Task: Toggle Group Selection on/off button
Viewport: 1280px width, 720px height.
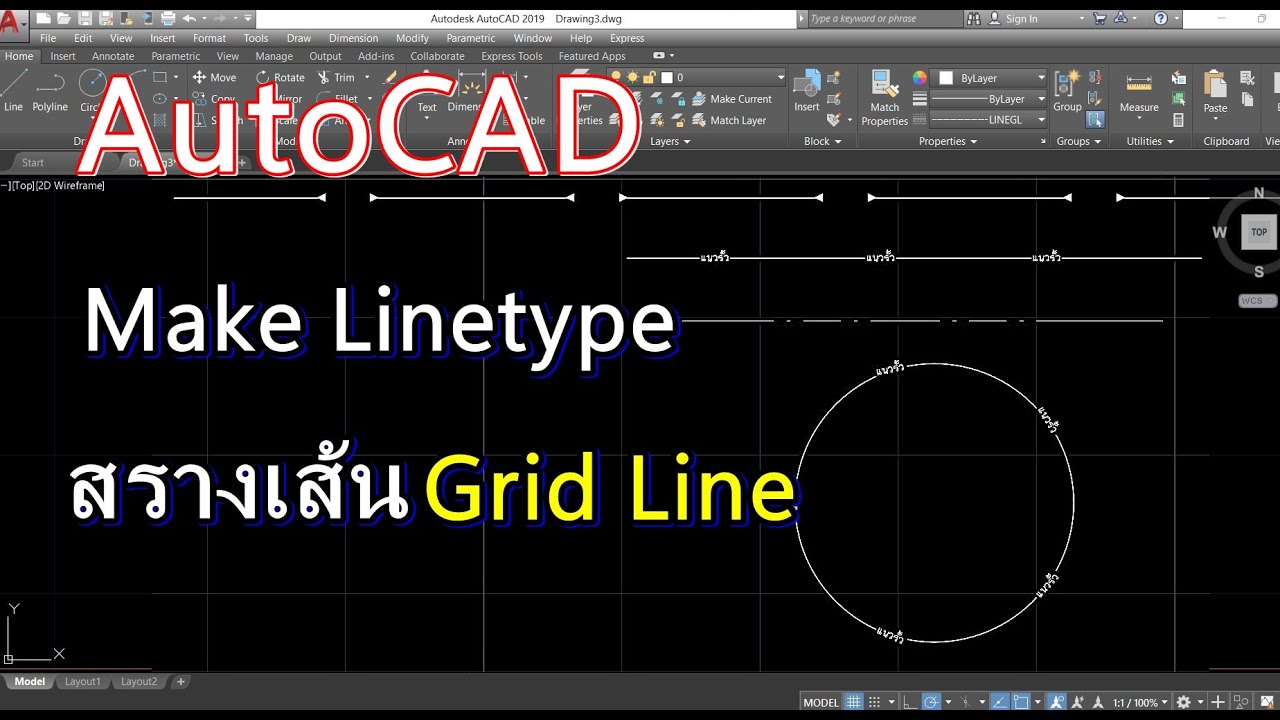Action: (1095, 120)
